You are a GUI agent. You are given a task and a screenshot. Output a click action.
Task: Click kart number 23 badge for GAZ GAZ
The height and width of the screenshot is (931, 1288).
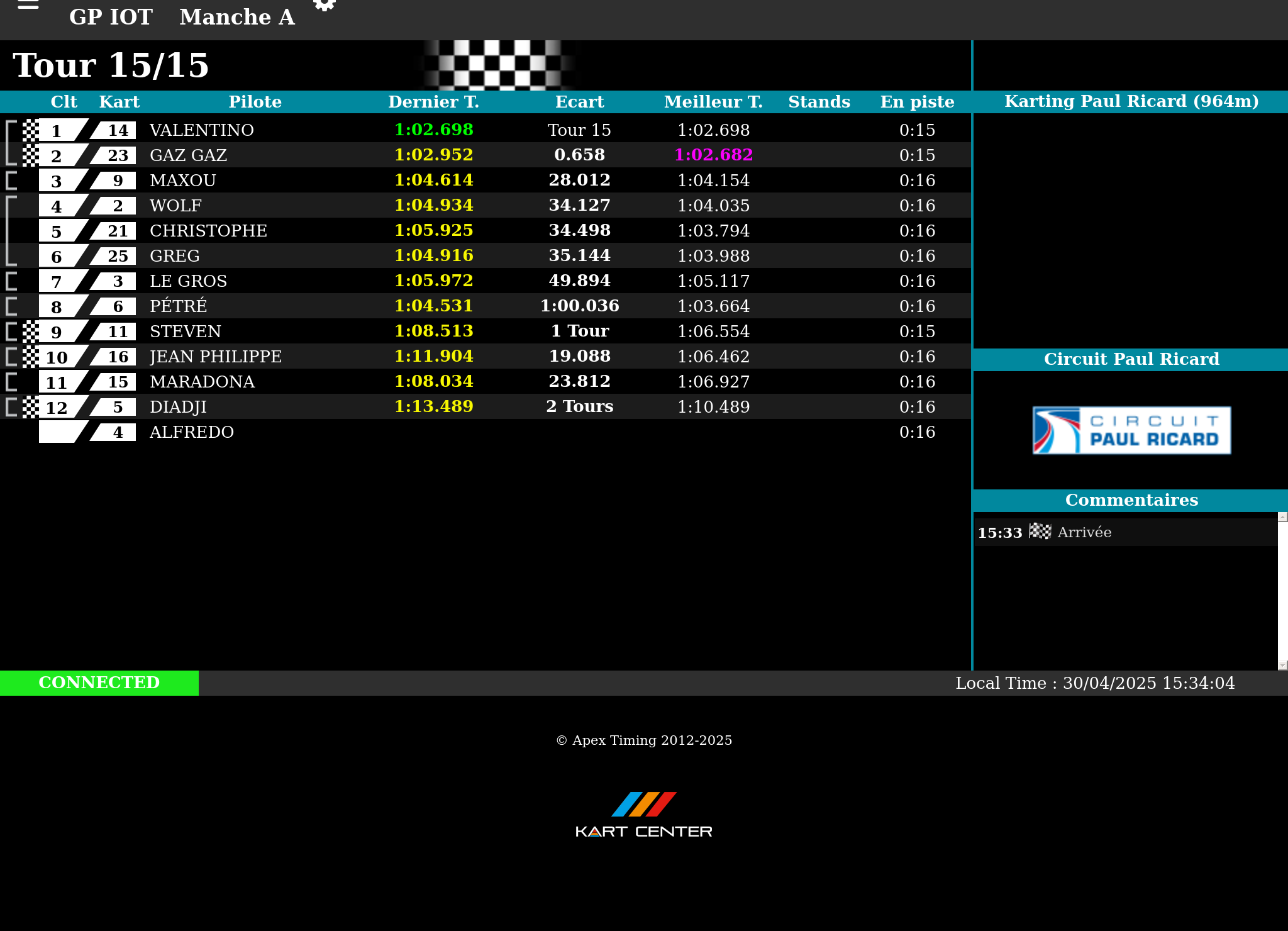tap(117, 155)
